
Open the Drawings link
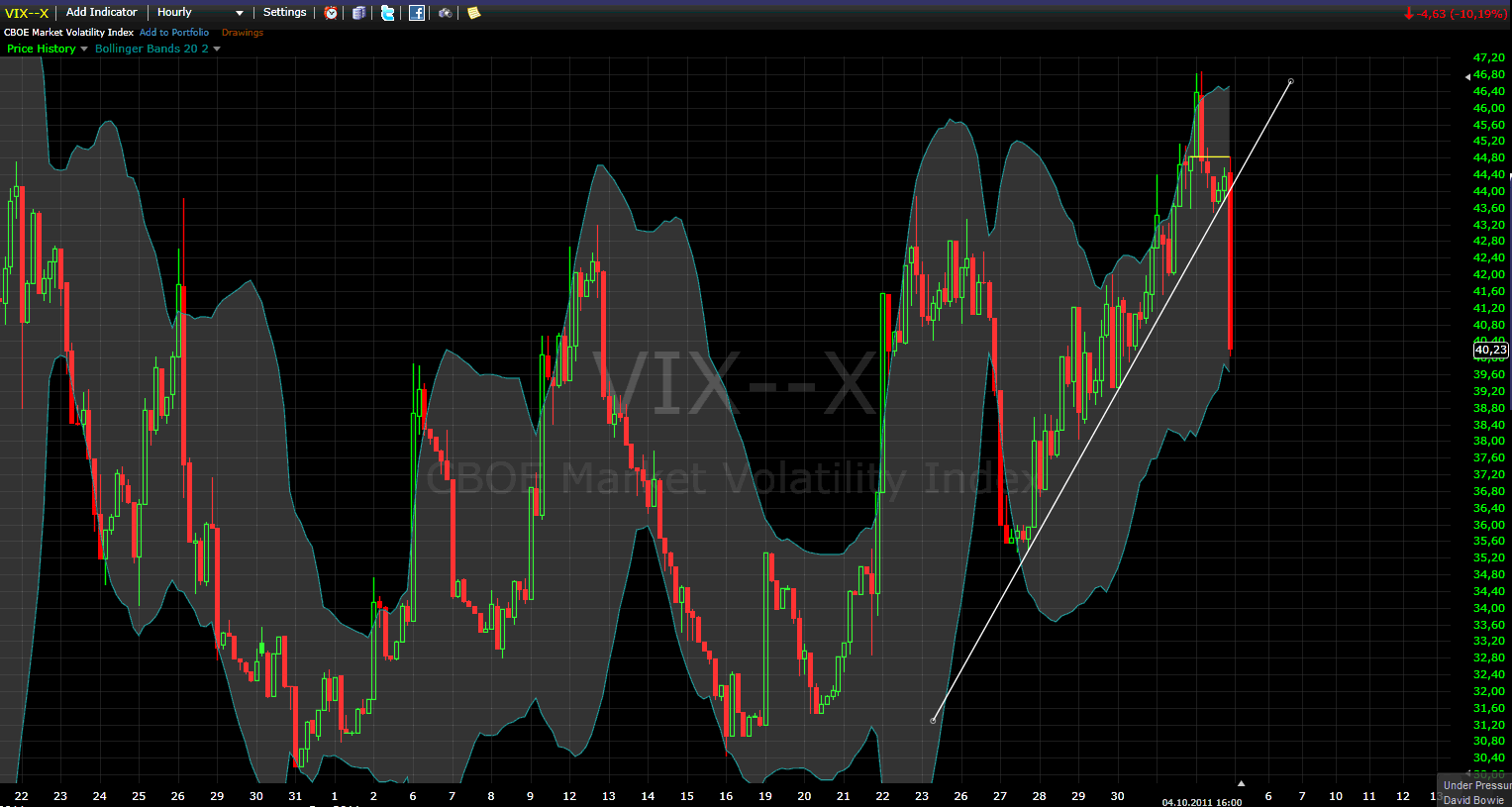click(x=243, y=33)
